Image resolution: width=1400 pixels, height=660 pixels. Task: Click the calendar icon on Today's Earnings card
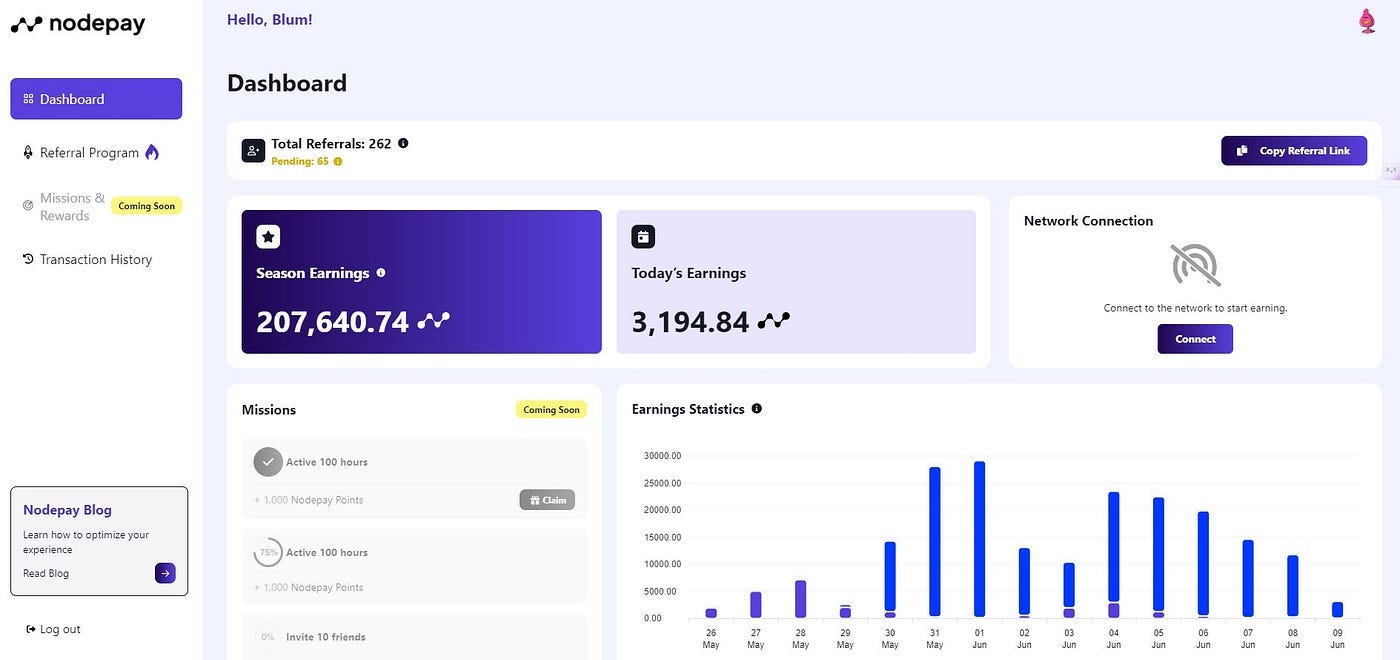[642, 236]
